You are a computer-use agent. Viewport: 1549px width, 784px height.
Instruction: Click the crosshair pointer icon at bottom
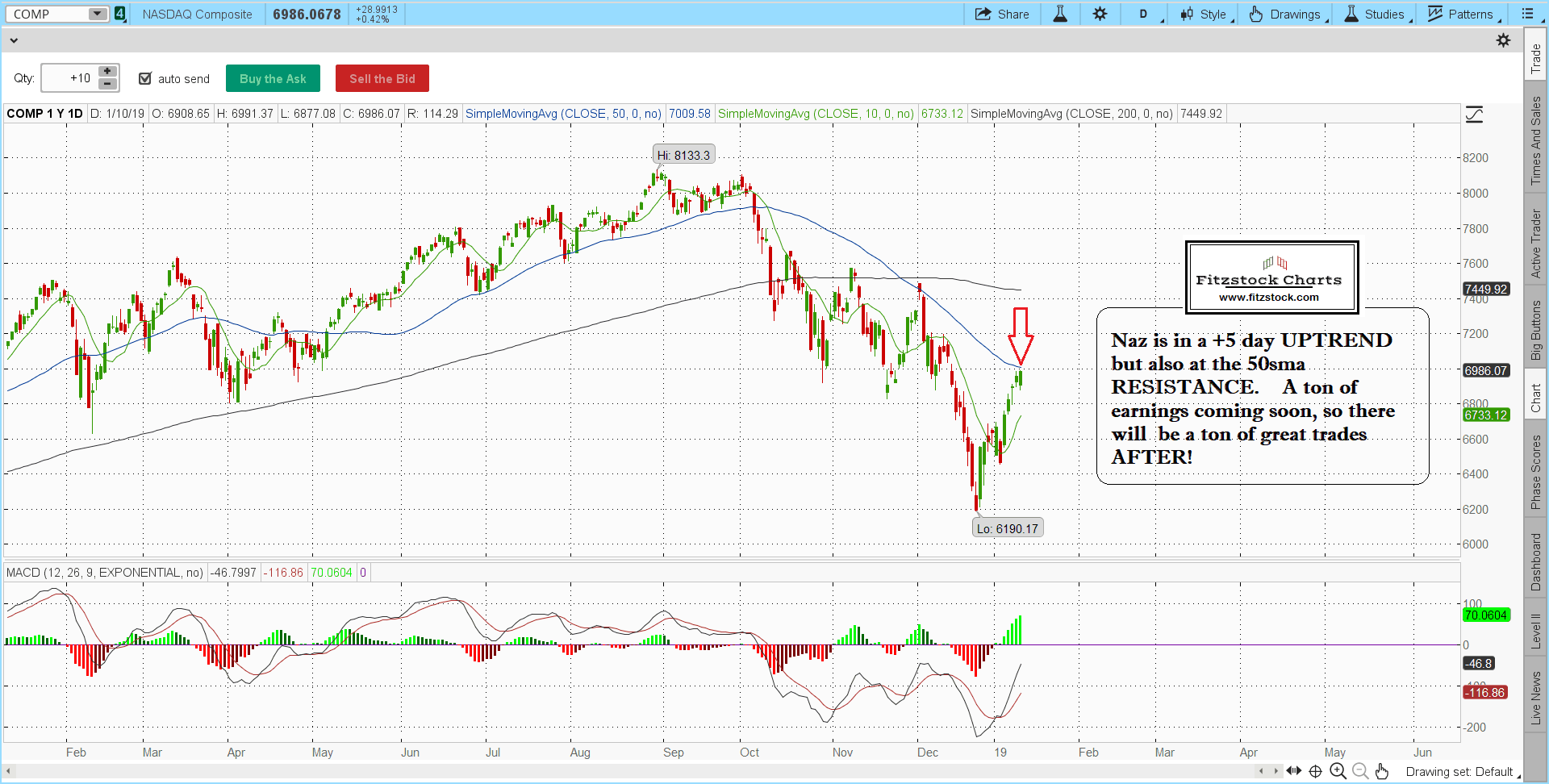click(x=1315, y=771)
